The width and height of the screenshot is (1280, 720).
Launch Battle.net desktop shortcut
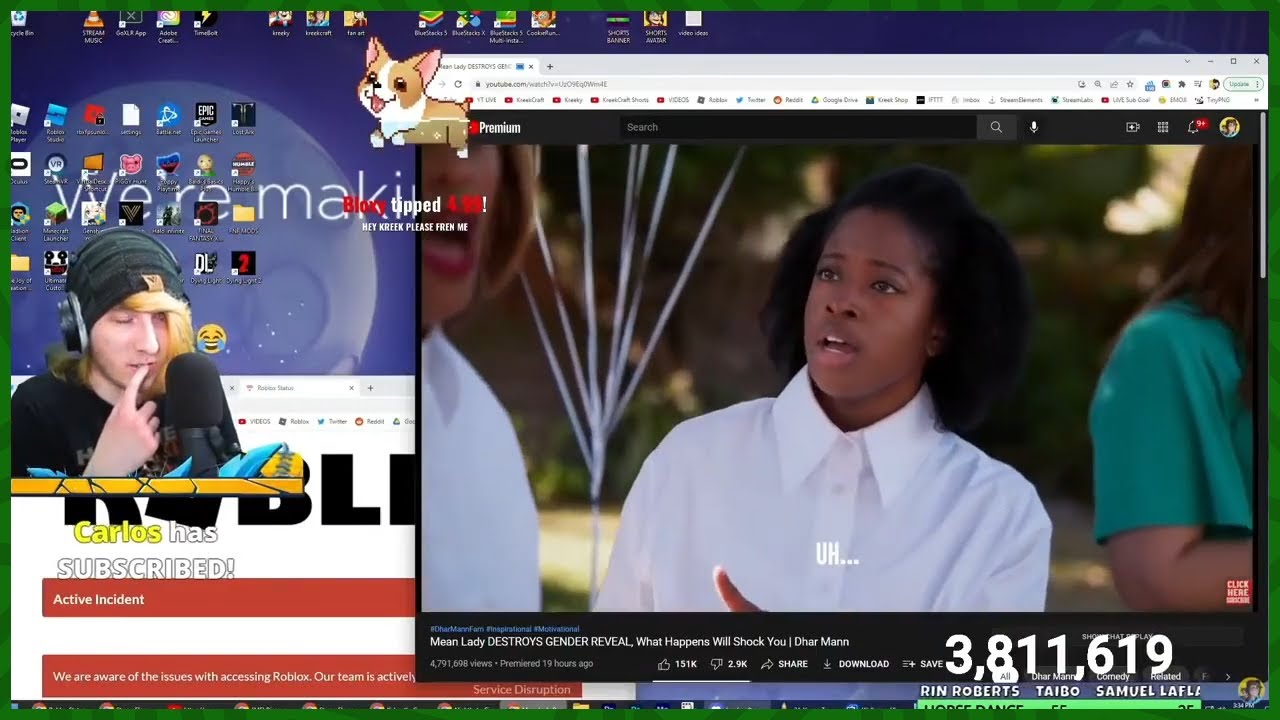click(x=168, y=119)
